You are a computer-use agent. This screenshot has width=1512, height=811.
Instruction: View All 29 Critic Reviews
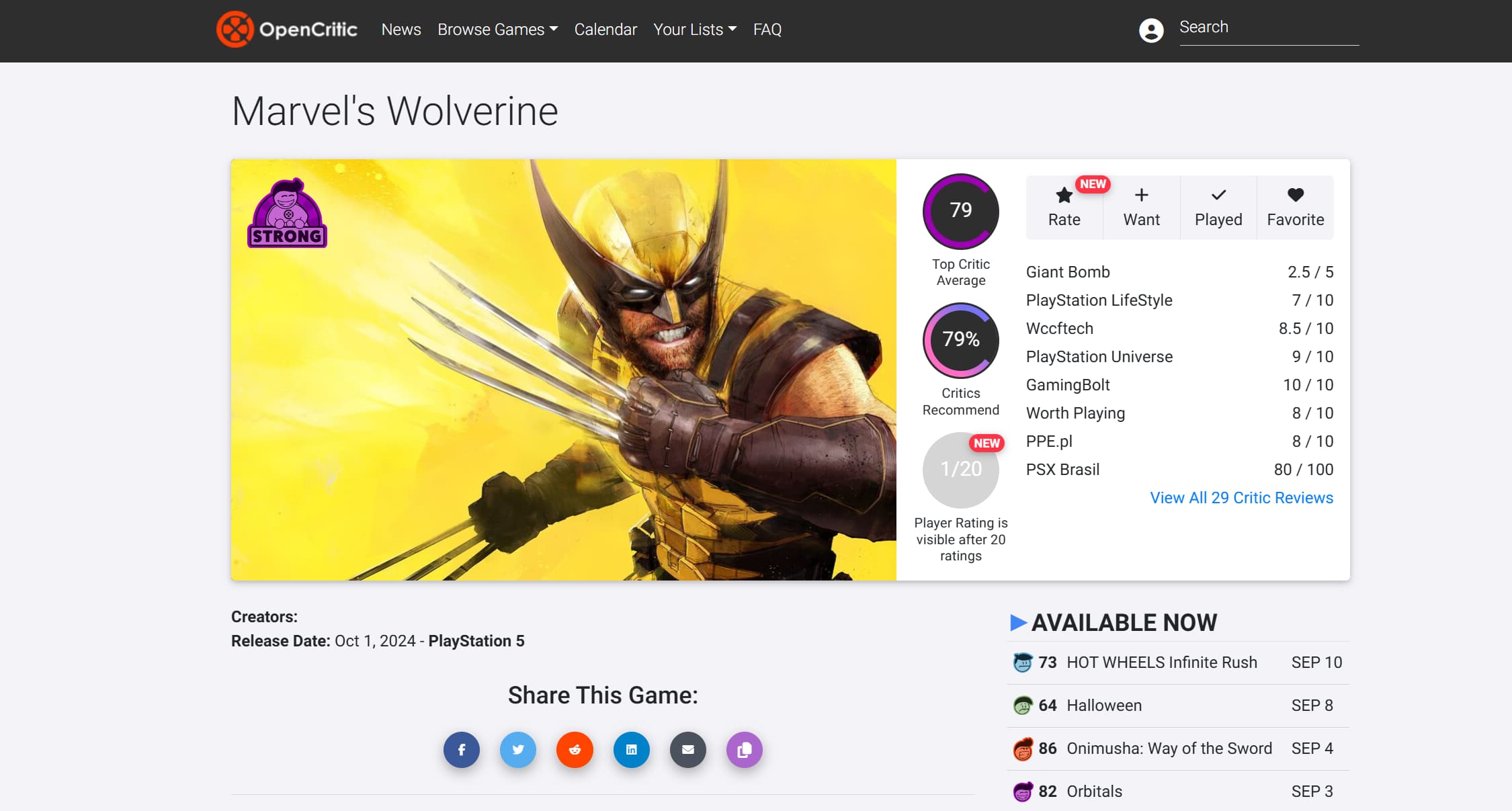click(1241, 498)
